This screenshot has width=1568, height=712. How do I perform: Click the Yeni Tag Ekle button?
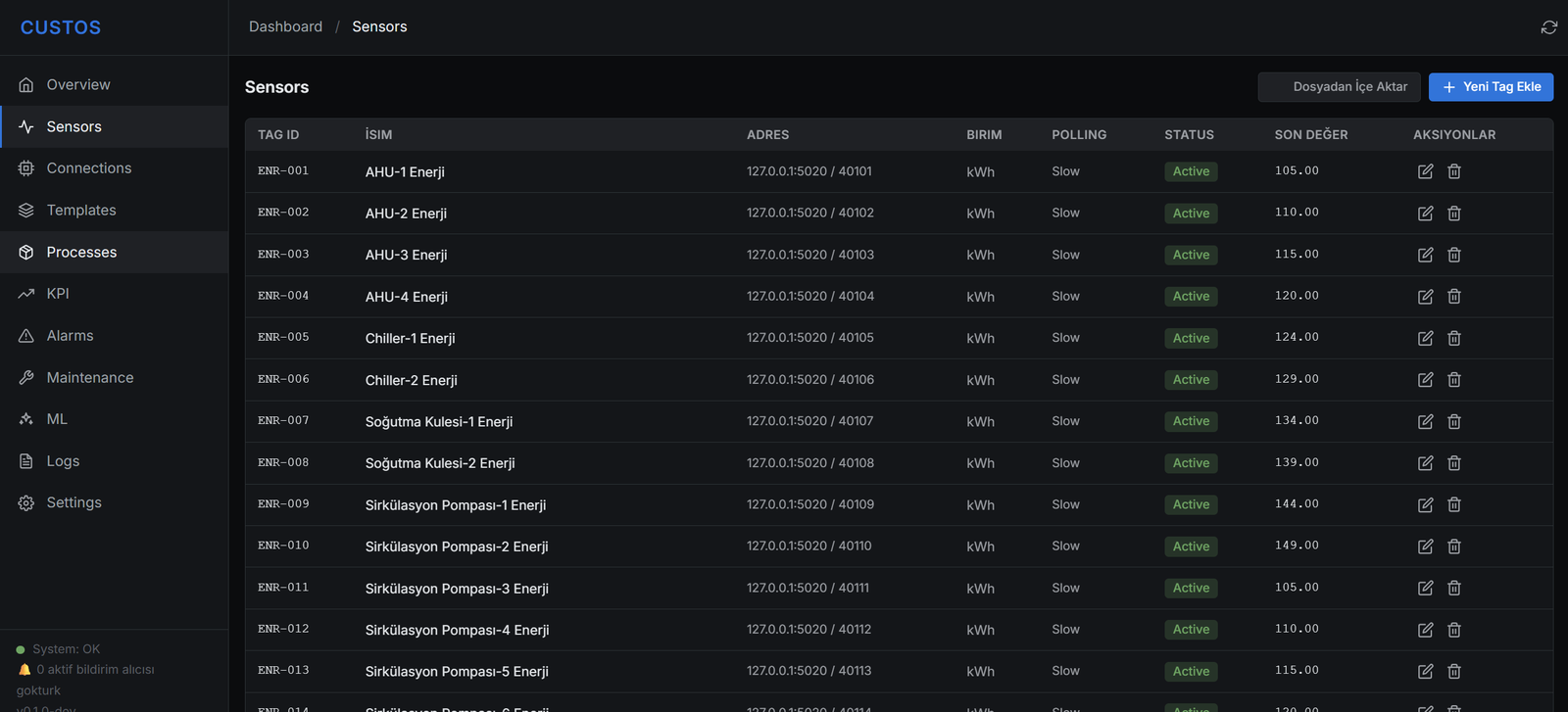(1491, 87)
